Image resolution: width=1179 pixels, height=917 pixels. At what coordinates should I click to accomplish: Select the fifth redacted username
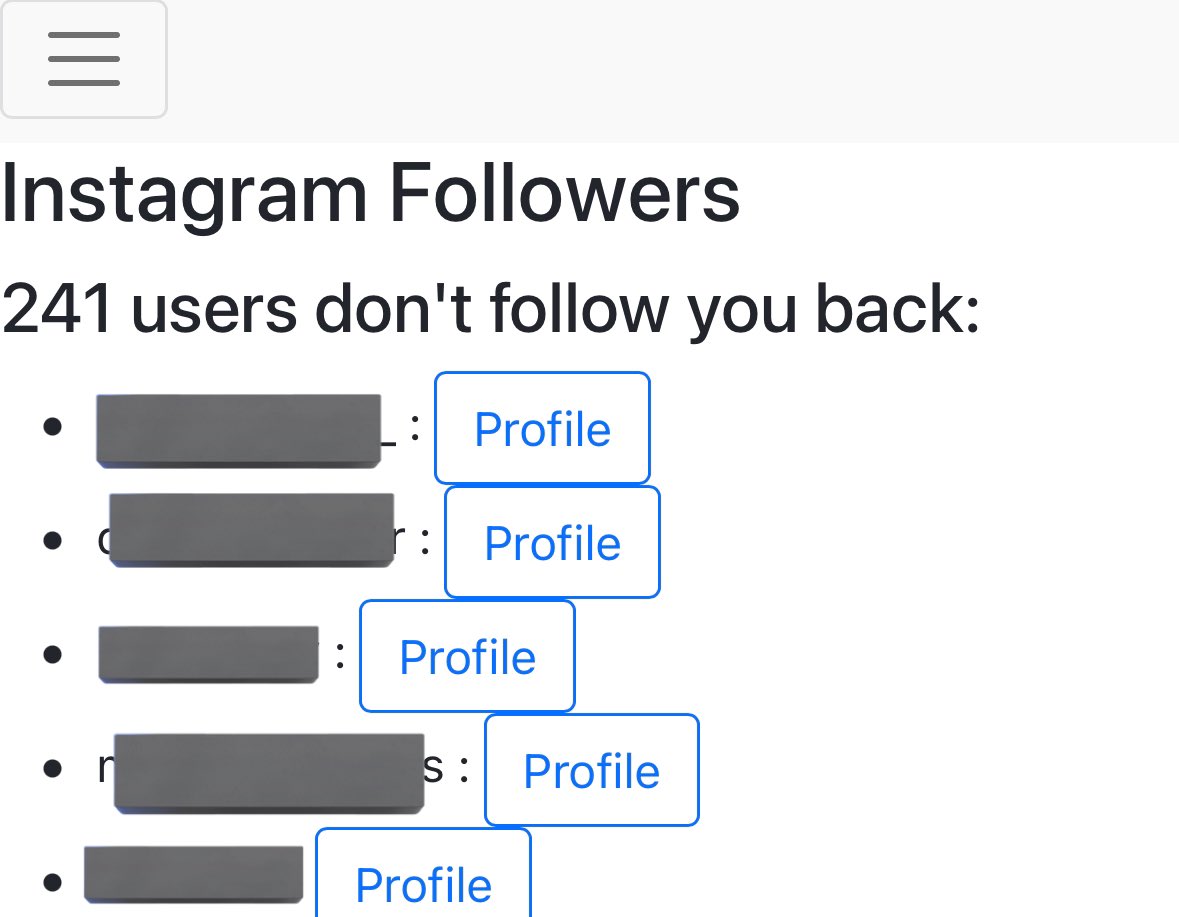(x=193, y=874)
